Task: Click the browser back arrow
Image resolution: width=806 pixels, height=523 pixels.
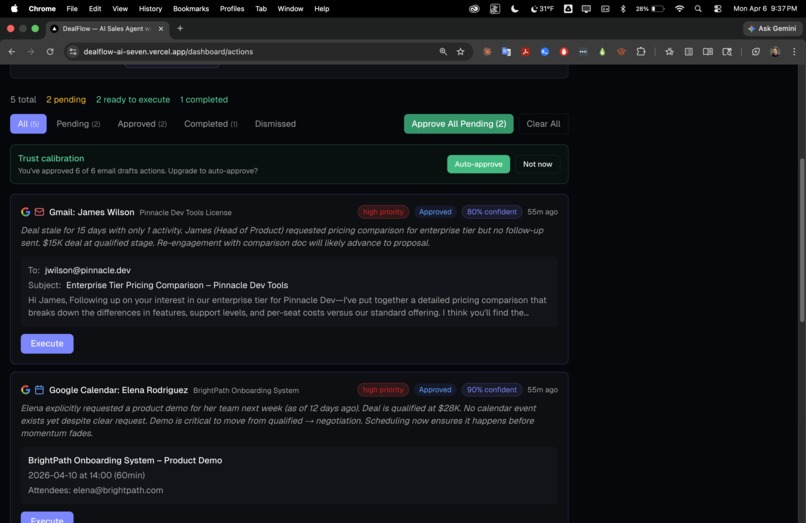Action: pyautogui.click(x=12, y=51)
